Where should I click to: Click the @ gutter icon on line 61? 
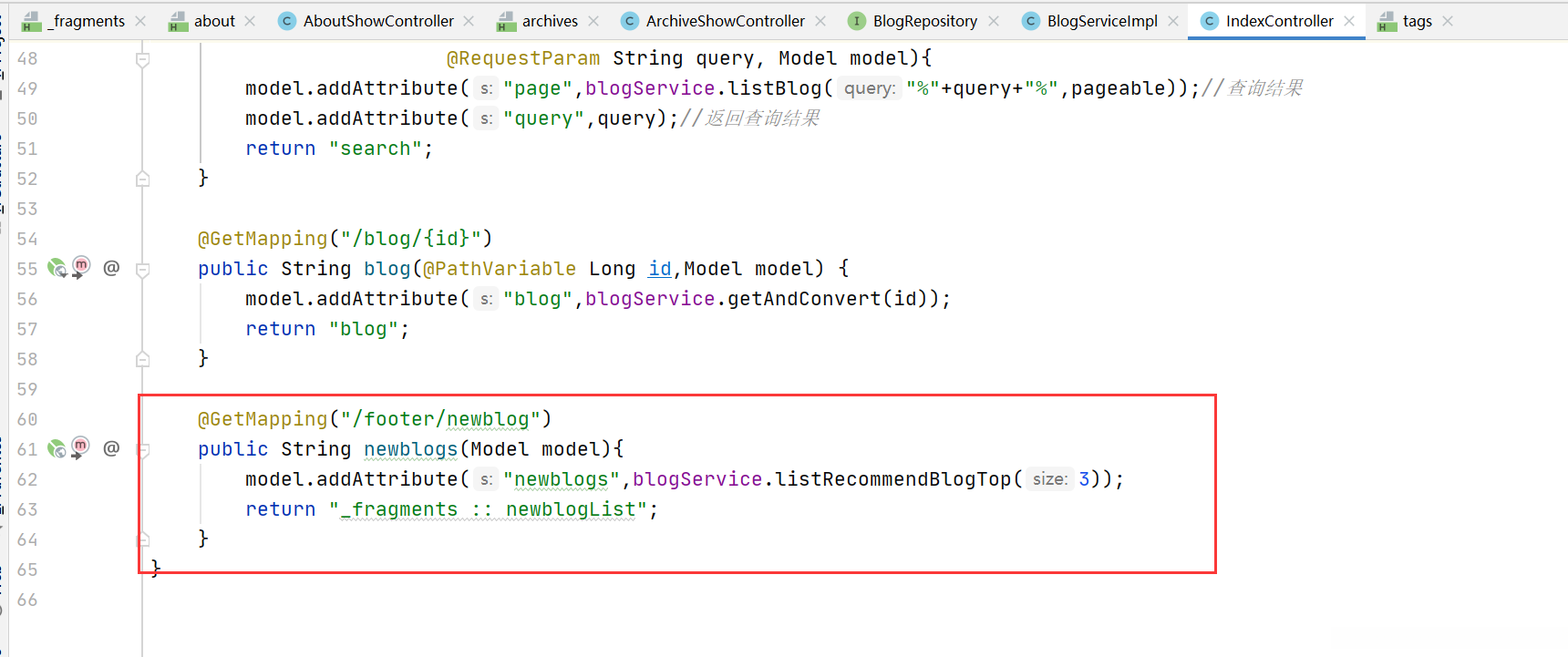(x=111, y=448)
